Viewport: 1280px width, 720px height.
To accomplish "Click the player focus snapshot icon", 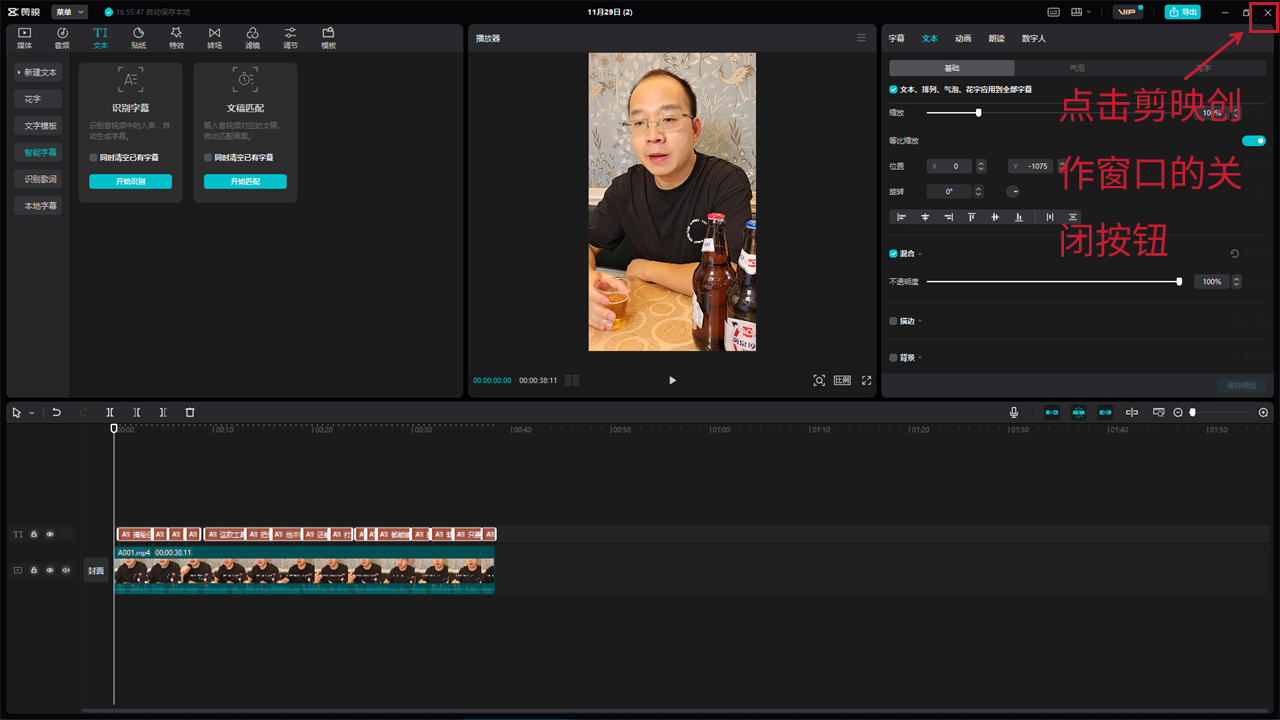I will [819, 380].
